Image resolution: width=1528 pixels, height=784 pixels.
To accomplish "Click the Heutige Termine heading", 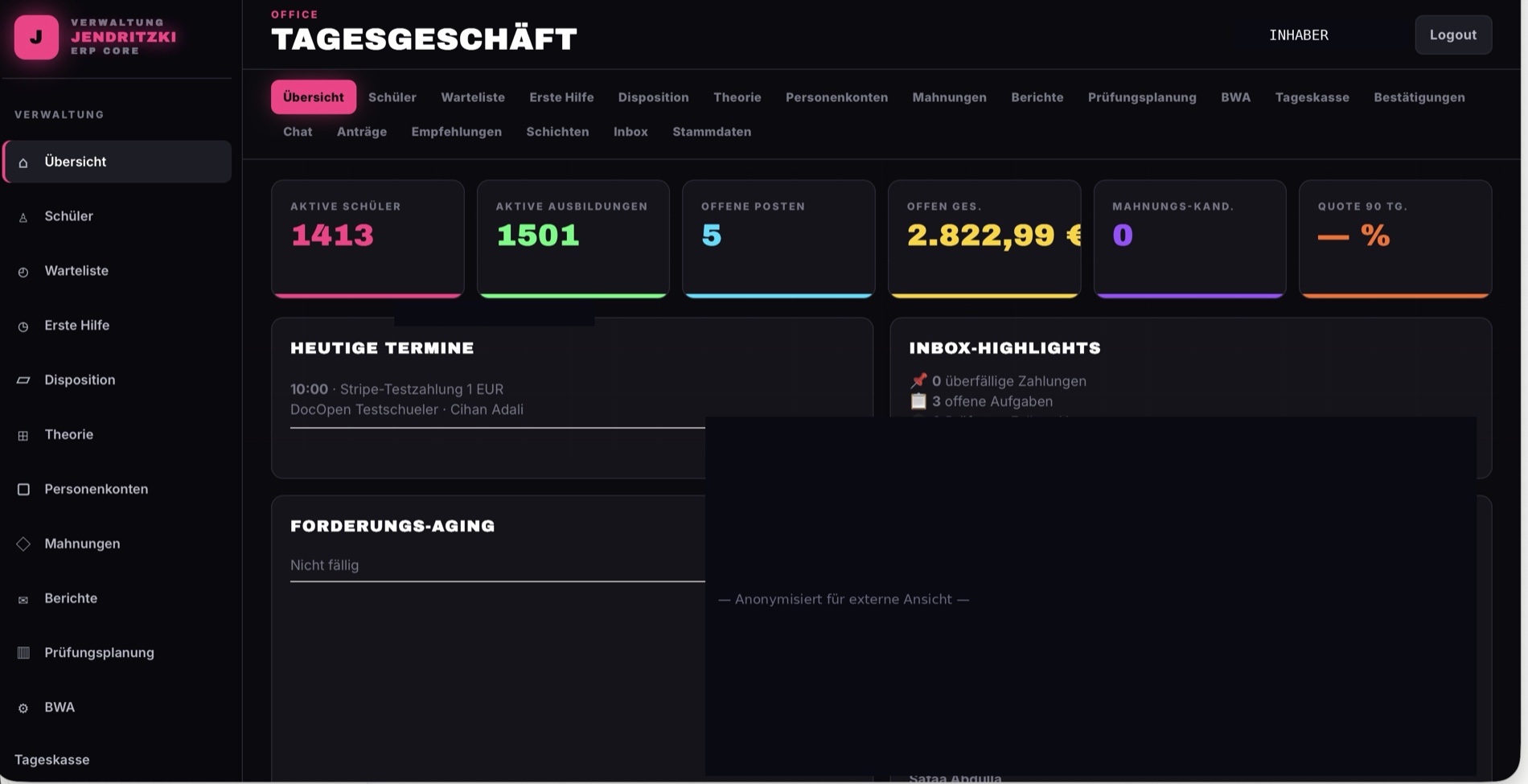I will point(382,348).
